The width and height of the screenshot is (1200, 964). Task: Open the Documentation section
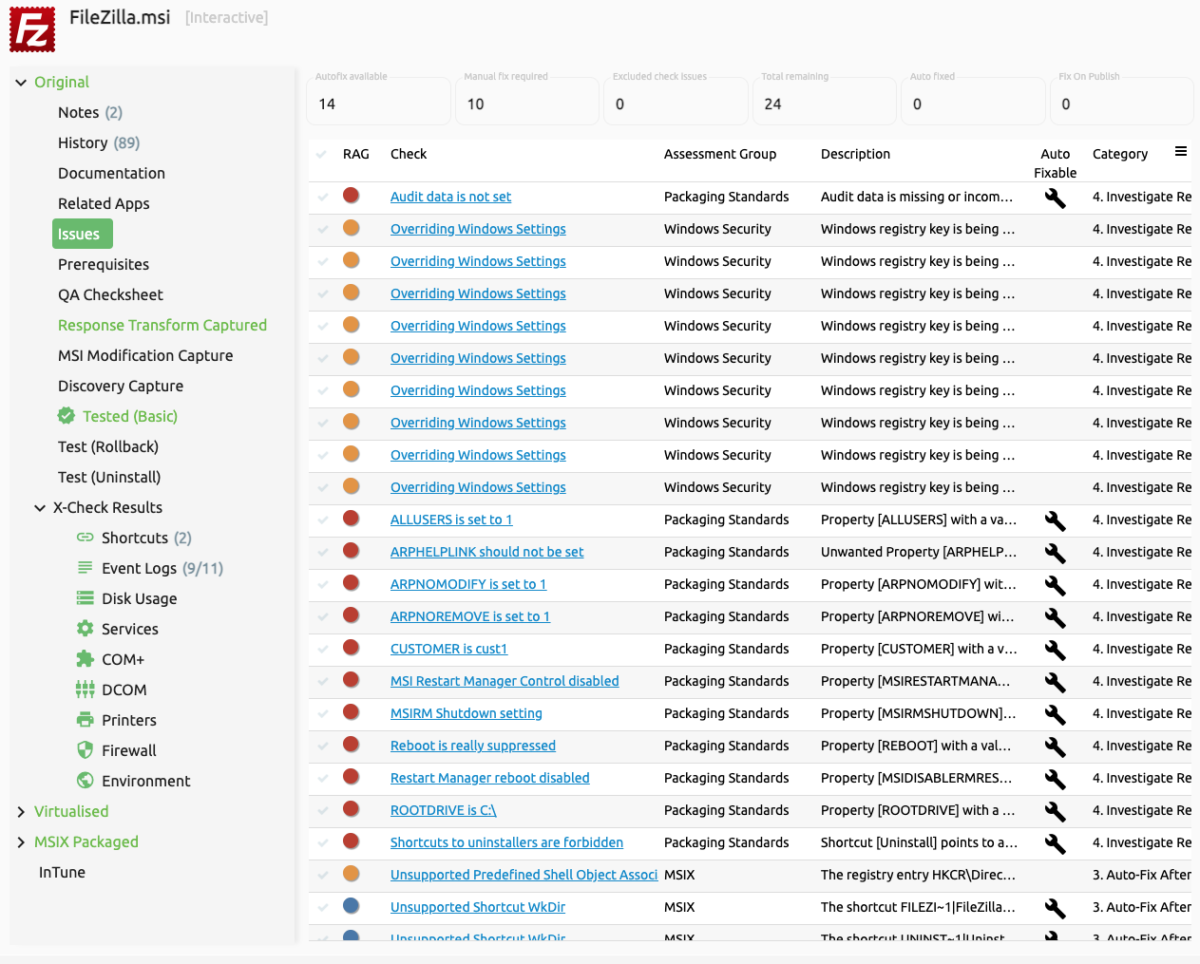pos(111,173)
